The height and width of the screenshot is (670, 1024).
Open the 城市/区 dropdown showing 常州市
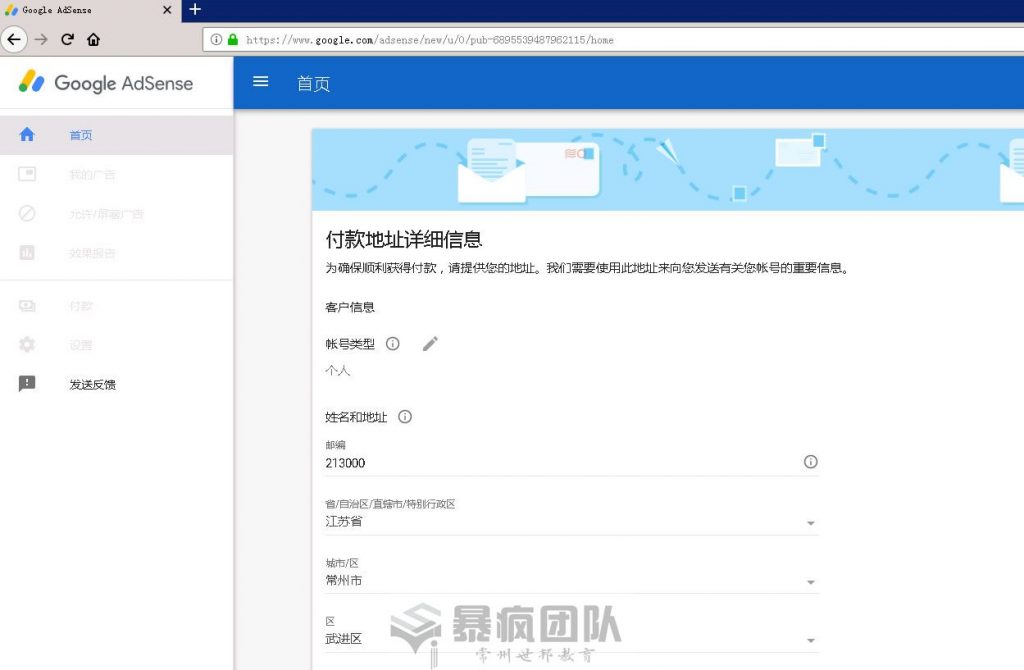tap(571, 580)
